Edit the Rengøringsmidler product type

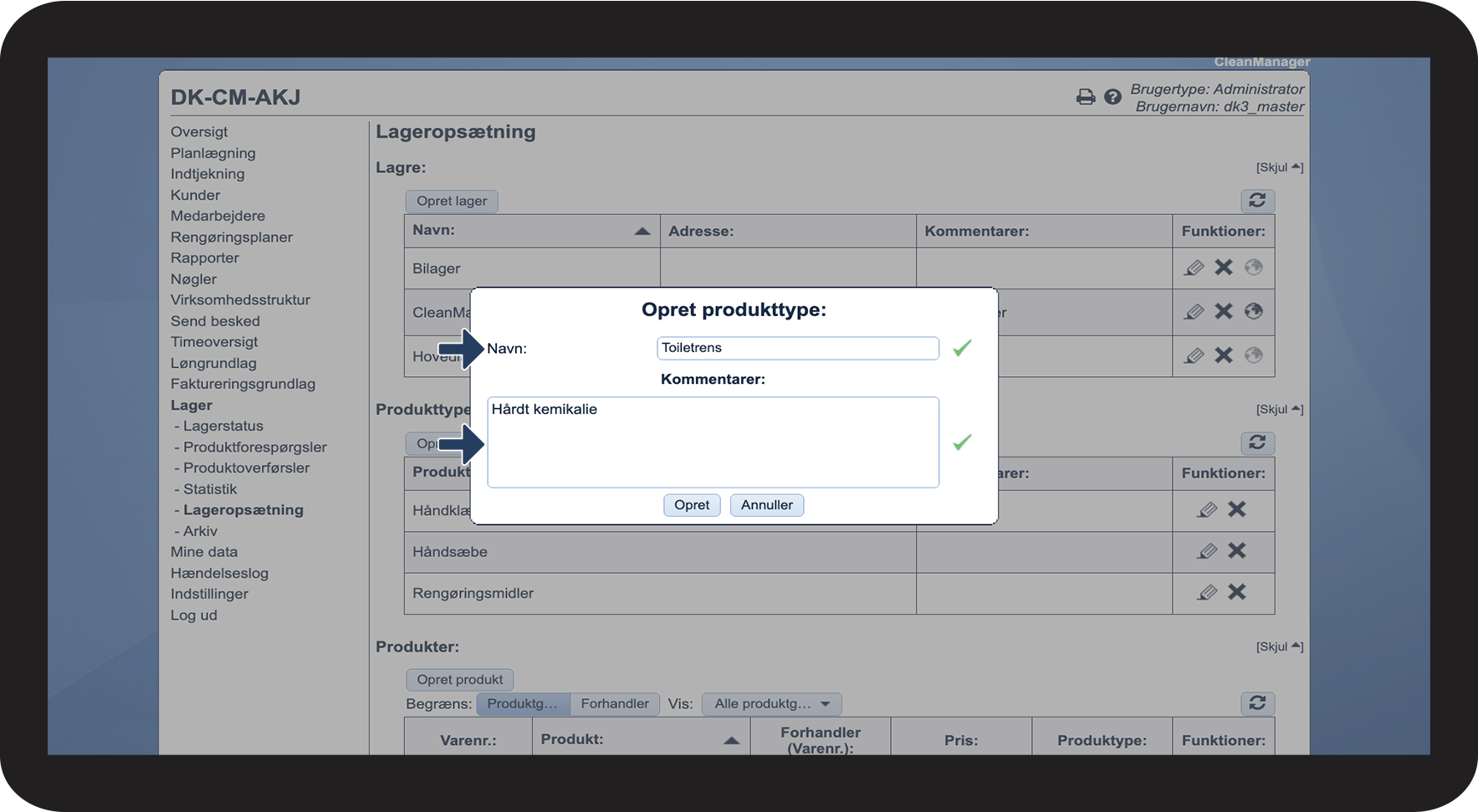1206,593
